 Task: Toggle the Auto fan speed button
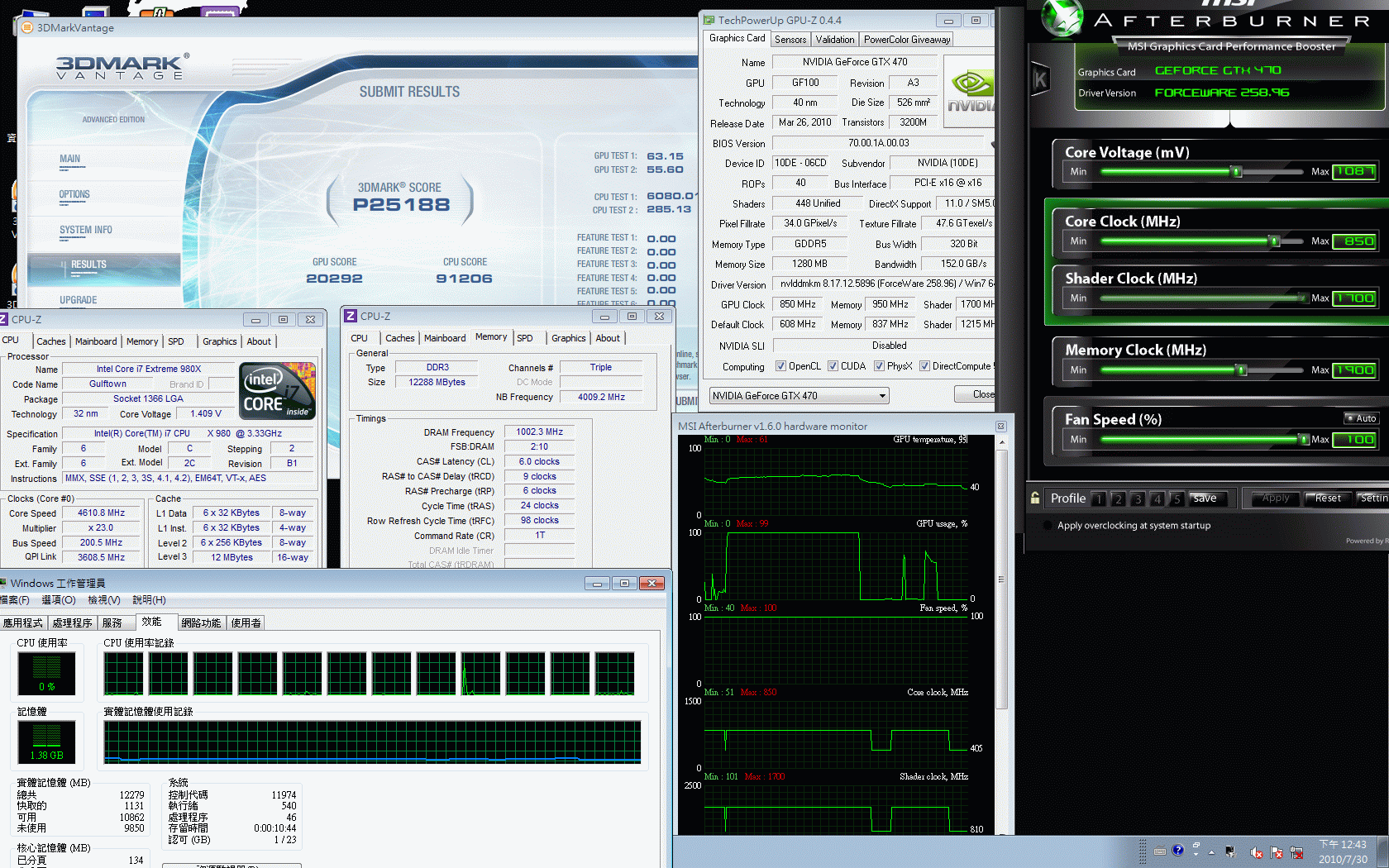(x=1360, y=418)
